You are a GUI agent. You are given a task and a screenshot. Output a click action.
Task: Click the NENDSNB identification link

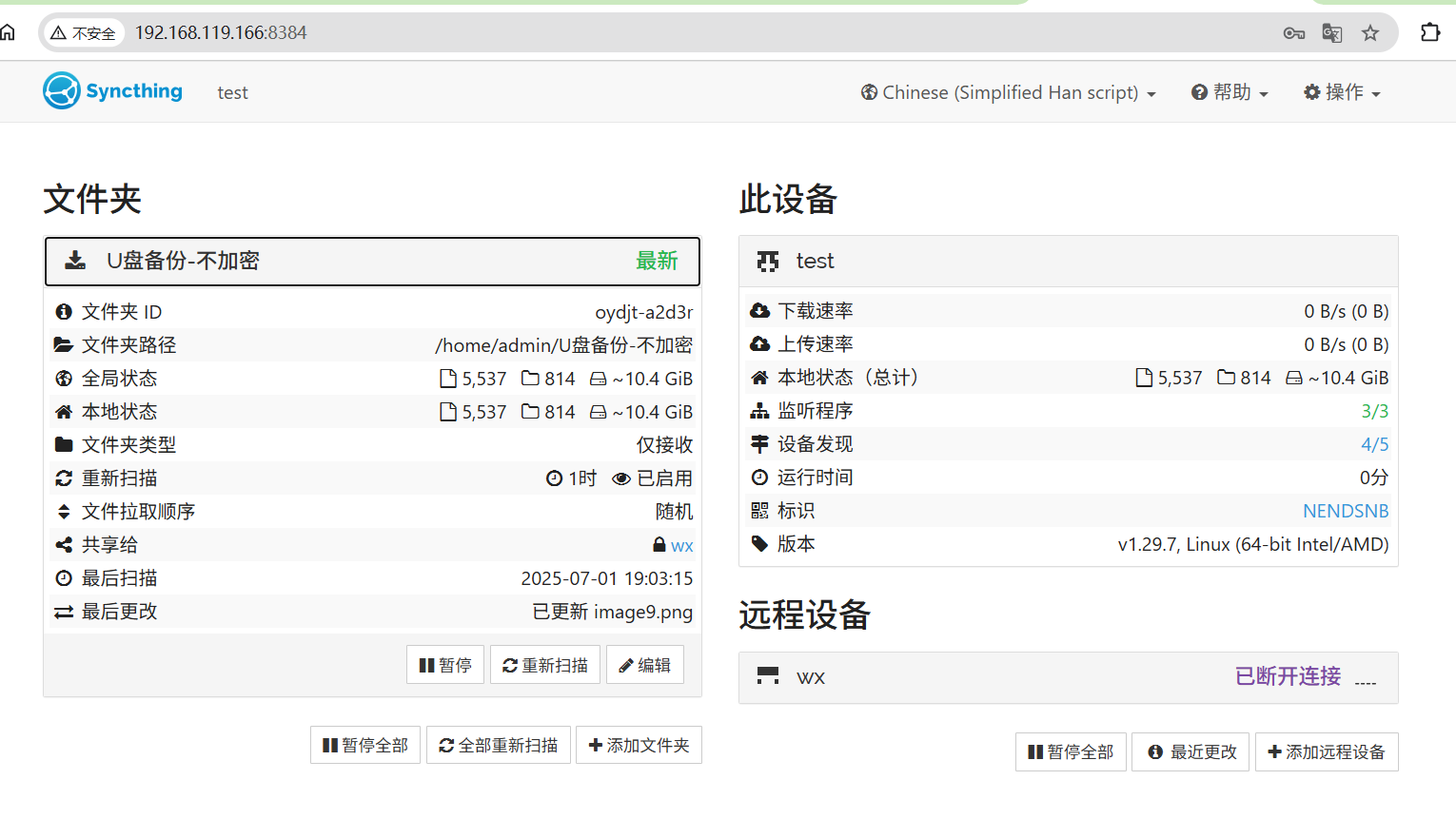1346,511
